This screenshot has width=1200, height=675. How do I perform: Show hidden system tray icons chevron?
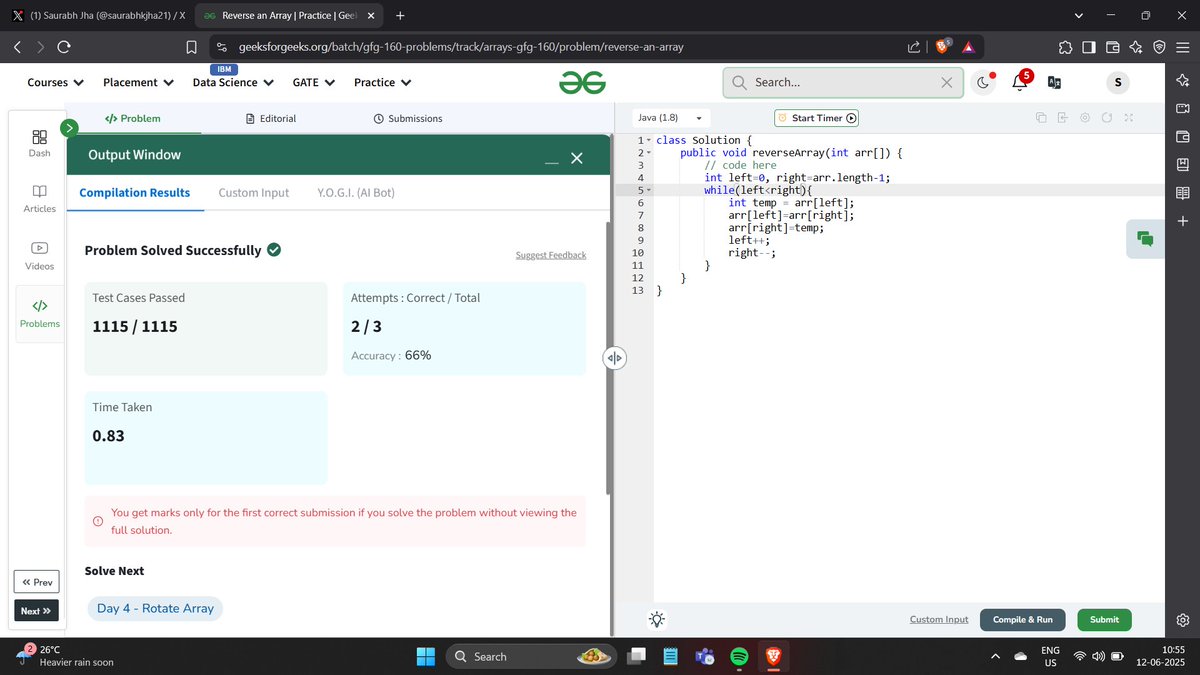tap(995, 657)
